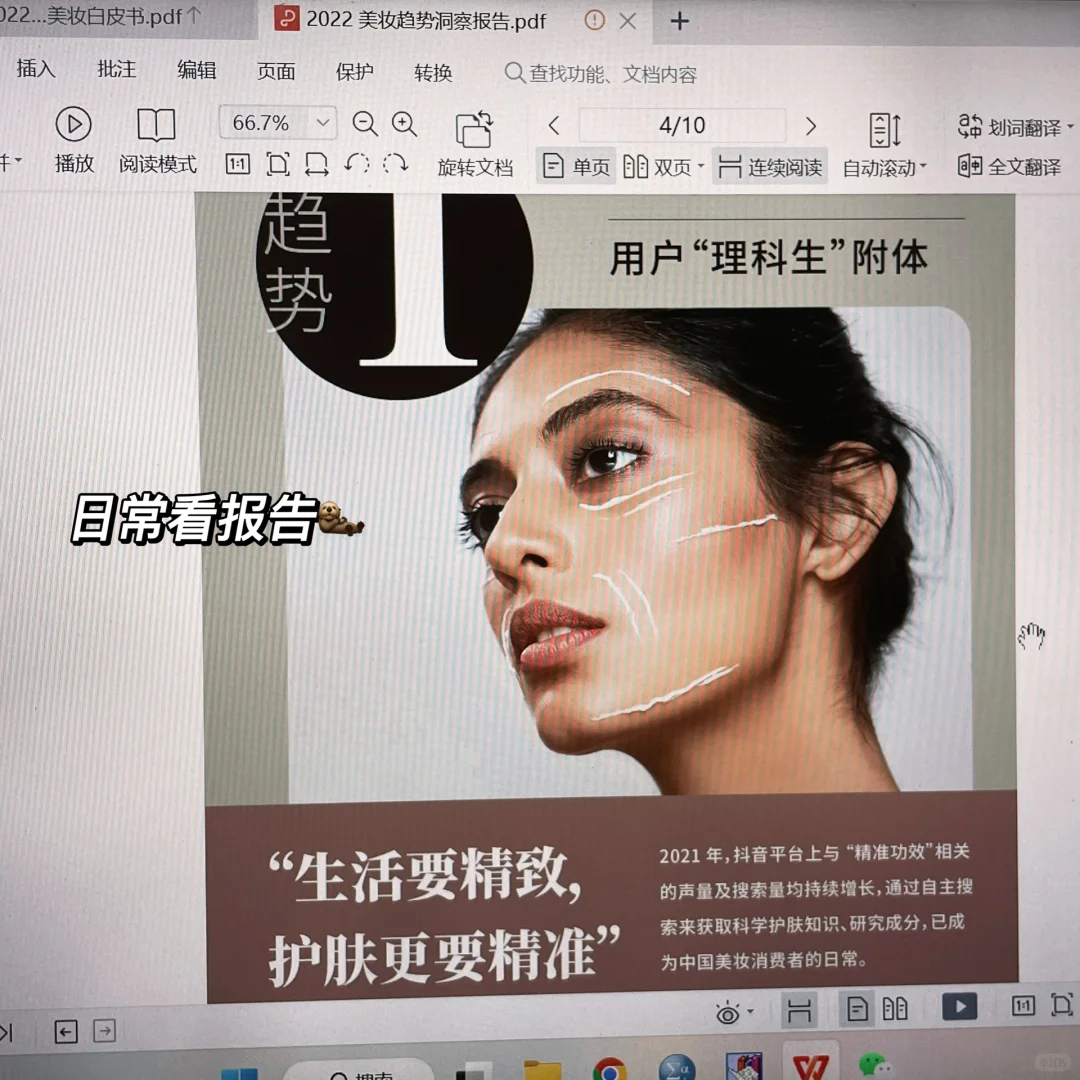Viewport: 1080px width, 1080px height.
Task: Click the tab warning icon next to the PDF title
Action: point(594,21)
